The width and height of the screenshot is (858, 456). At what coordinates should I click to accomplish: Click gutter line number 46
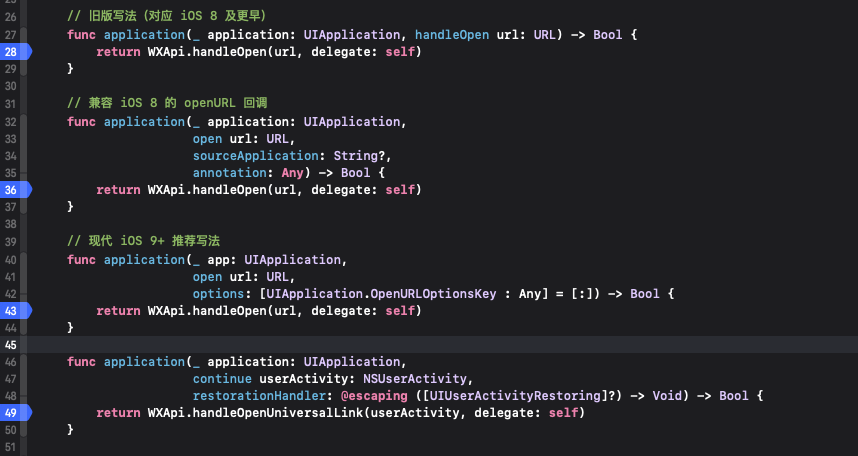click(10, 362)
